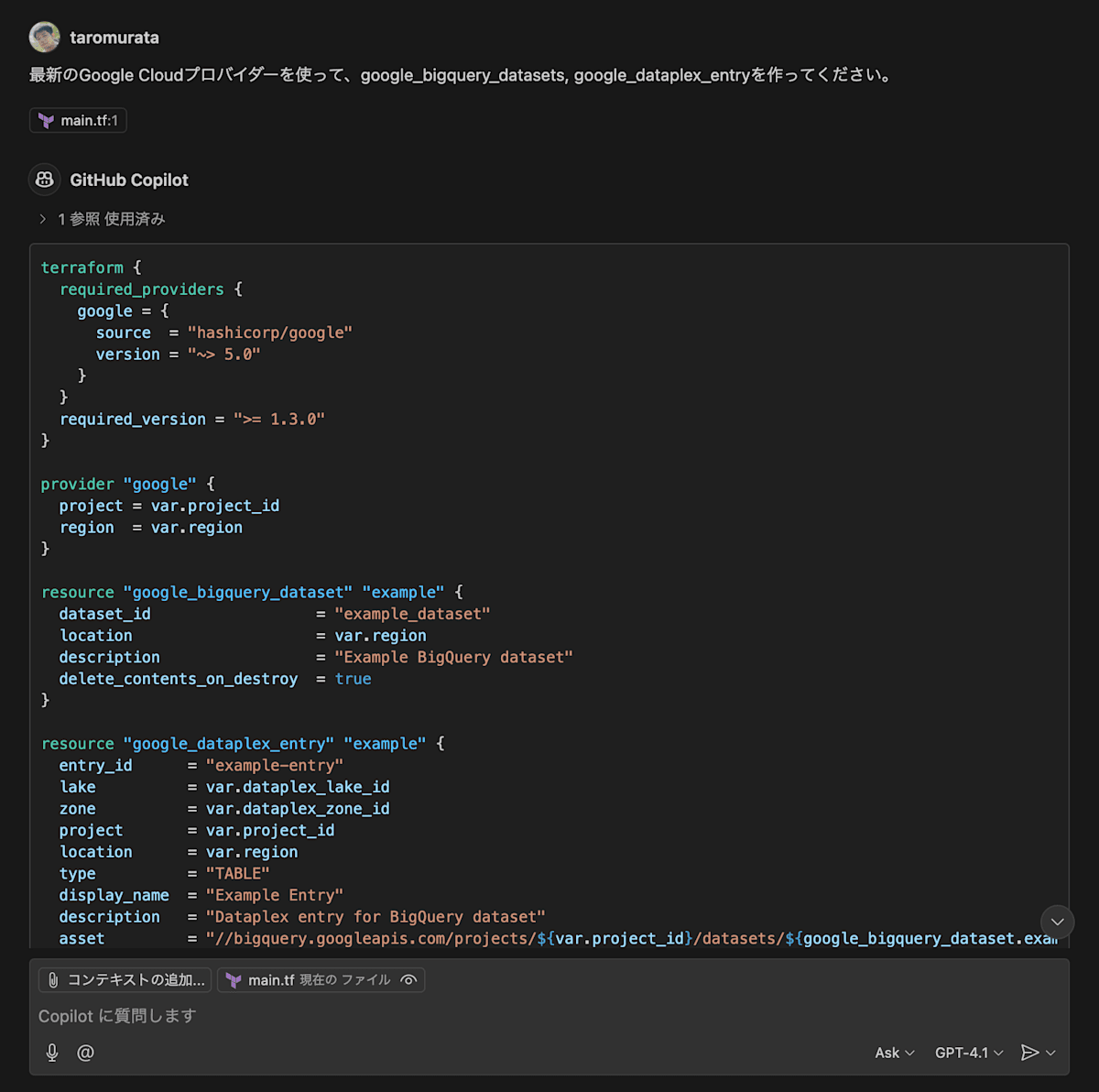Click the "TABLE" type value
The width and height of the screenshot is (1099, 1092).
point(238,874)
